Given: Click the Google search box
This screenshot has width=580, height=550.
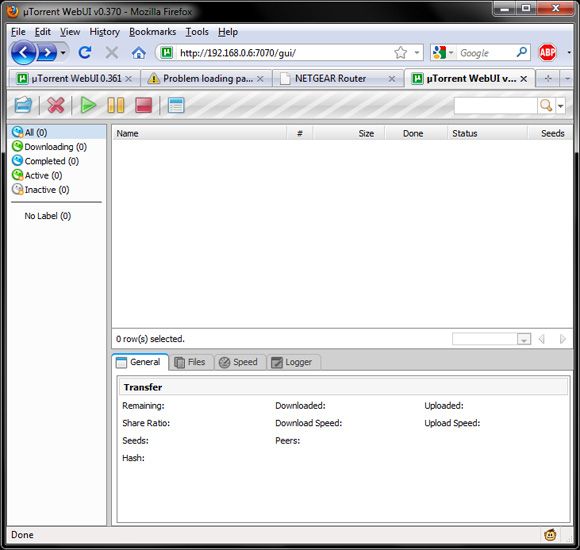Looking at the screenshot, I should point(486,53).
